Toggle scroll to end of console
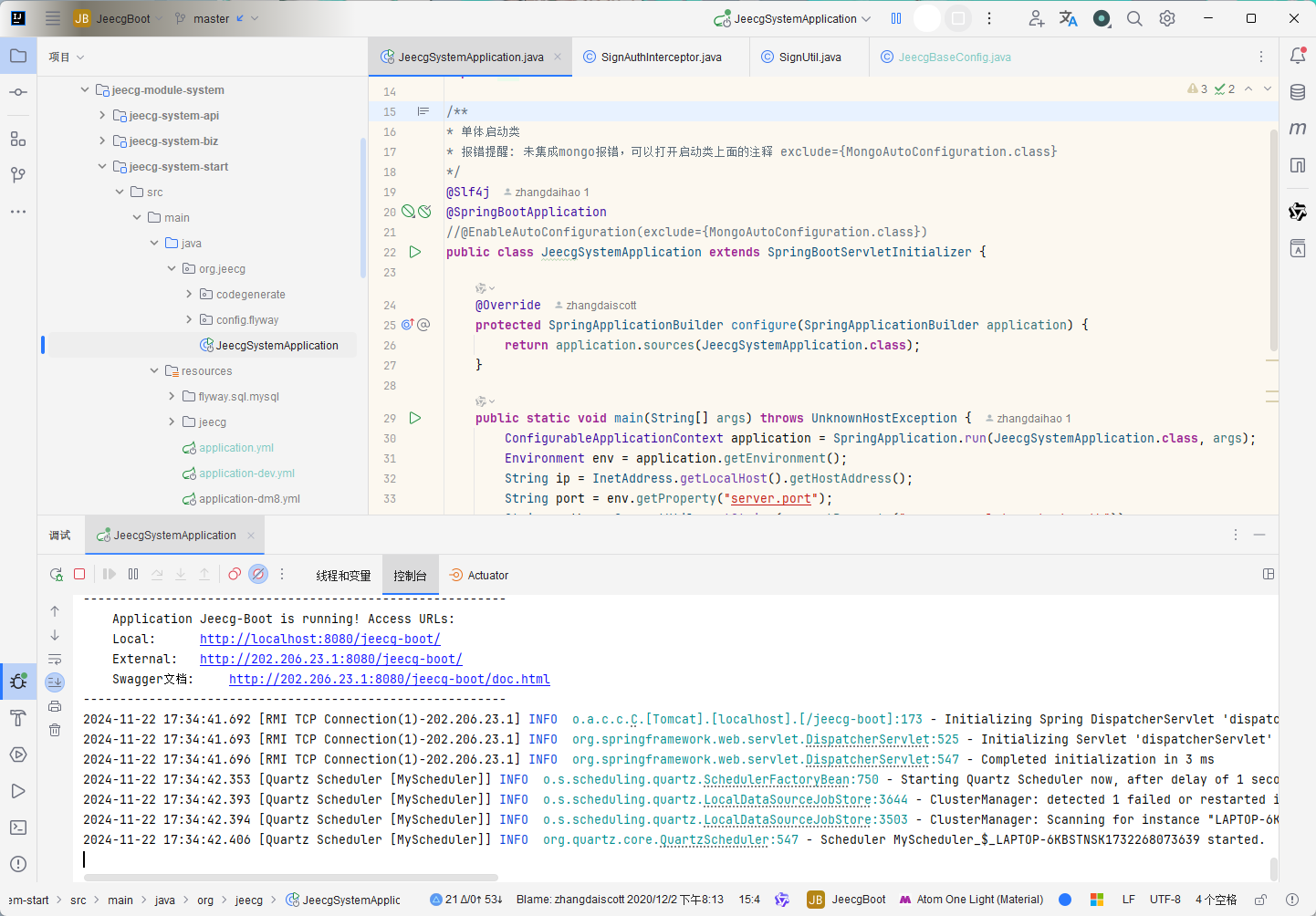The image size is (1316, 916). tap(55, 682)
